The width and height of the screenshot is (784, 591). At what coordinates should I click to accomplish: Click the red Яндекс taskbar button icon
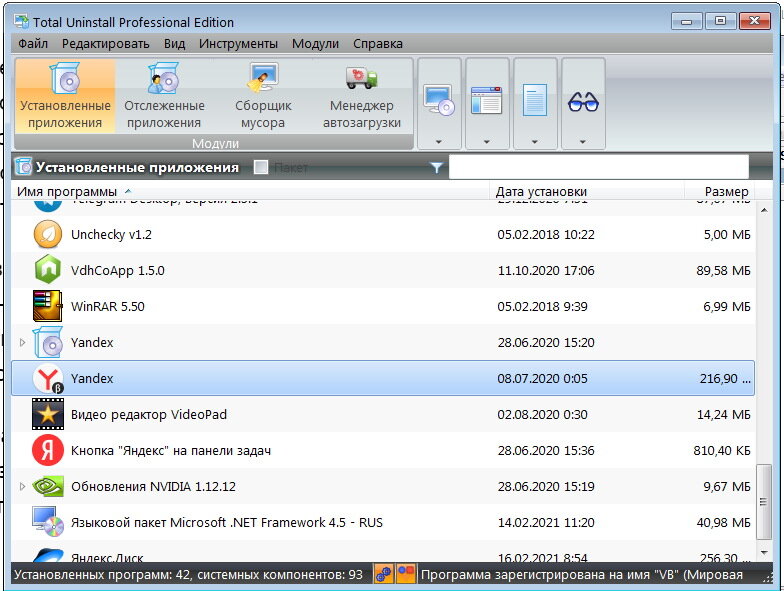48,450
